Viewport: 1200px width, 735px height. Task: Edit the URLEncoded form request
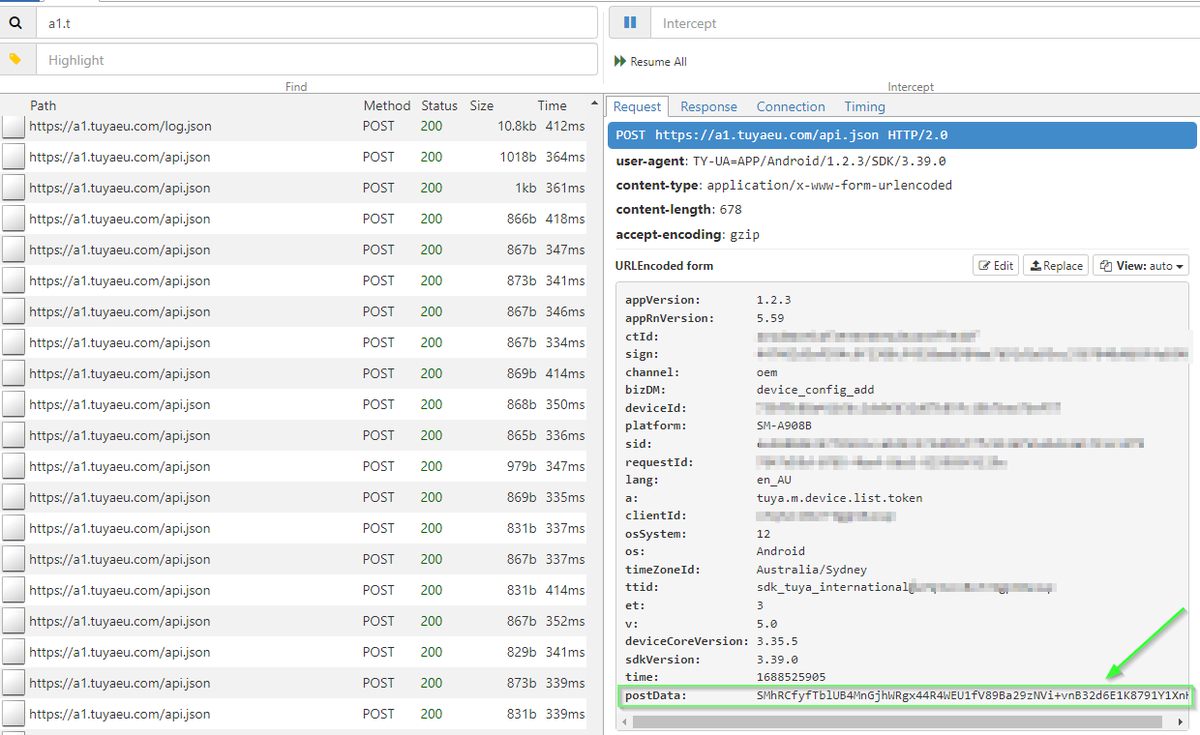[996, 266]
